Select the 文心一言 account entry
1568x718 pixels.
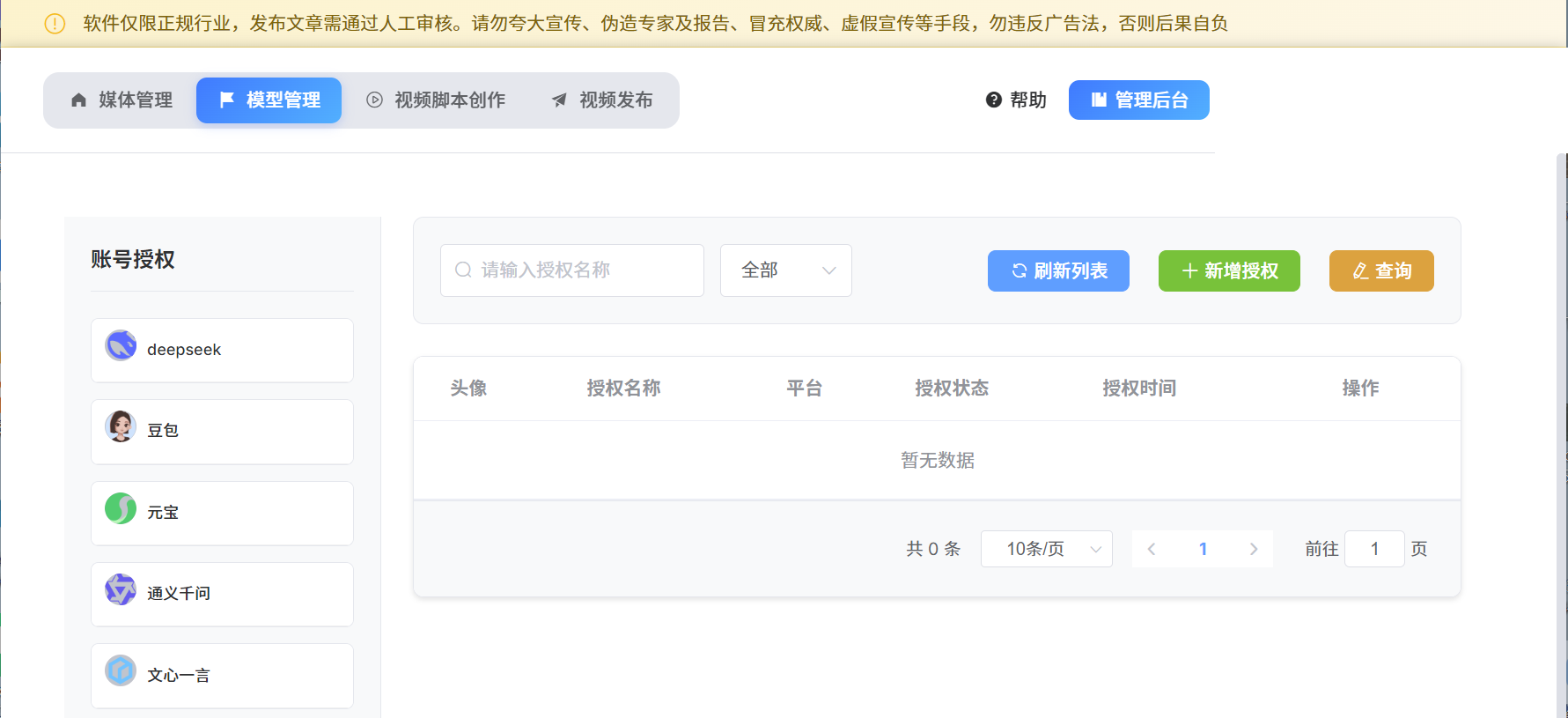tap(222, 676)
